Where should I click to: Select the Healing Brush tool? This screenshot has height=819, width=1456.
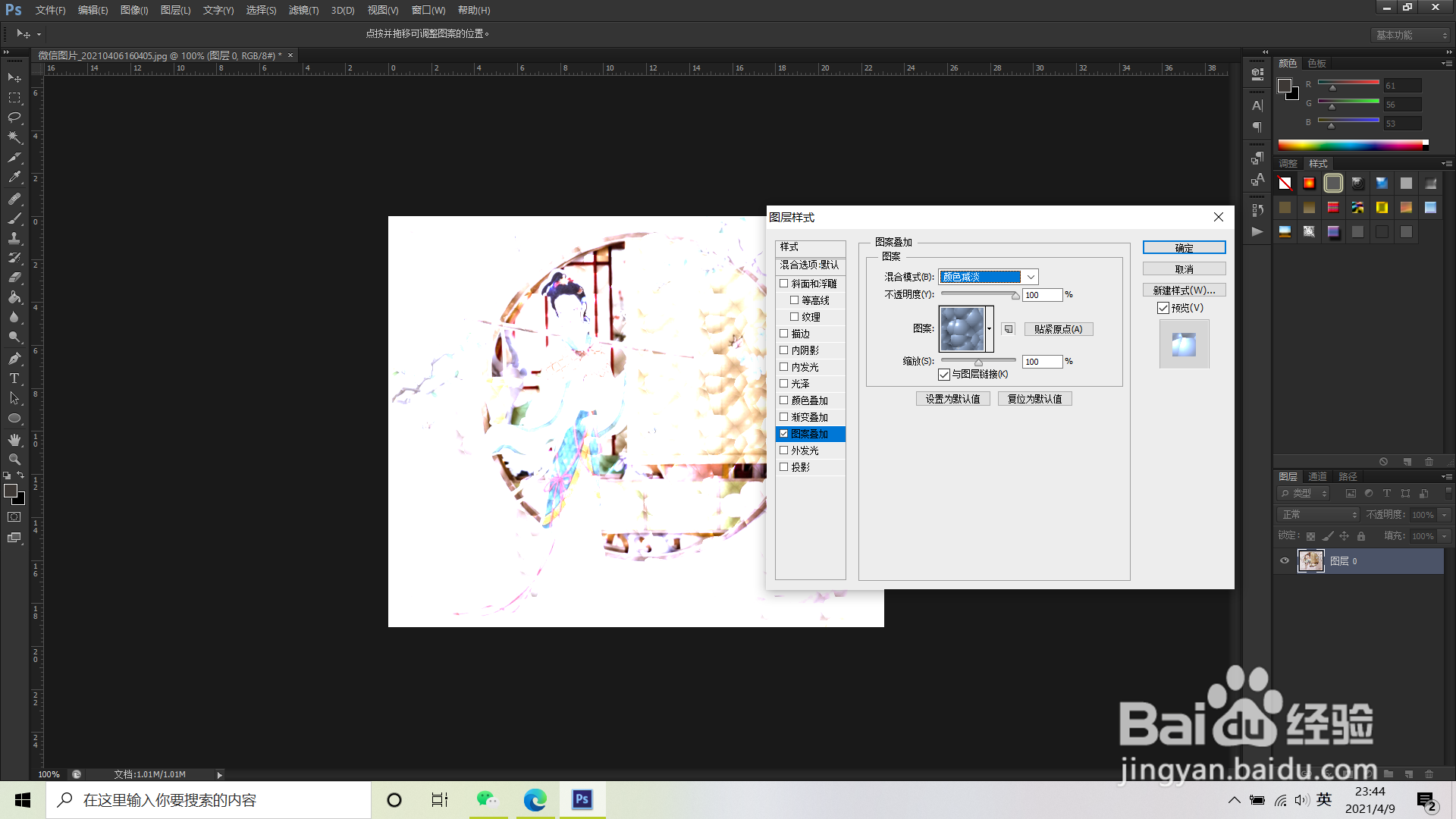pyautogui.click(x=14, y=198)
